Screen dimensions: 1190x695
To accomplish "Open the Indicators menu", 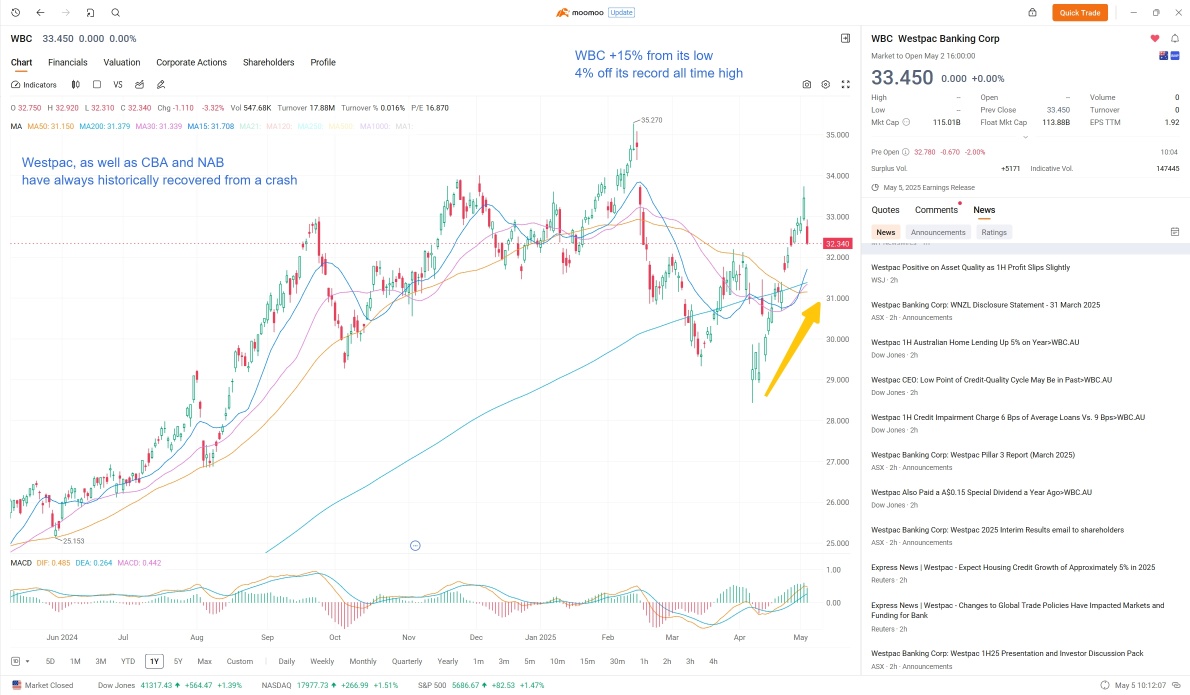I will 34,85.
